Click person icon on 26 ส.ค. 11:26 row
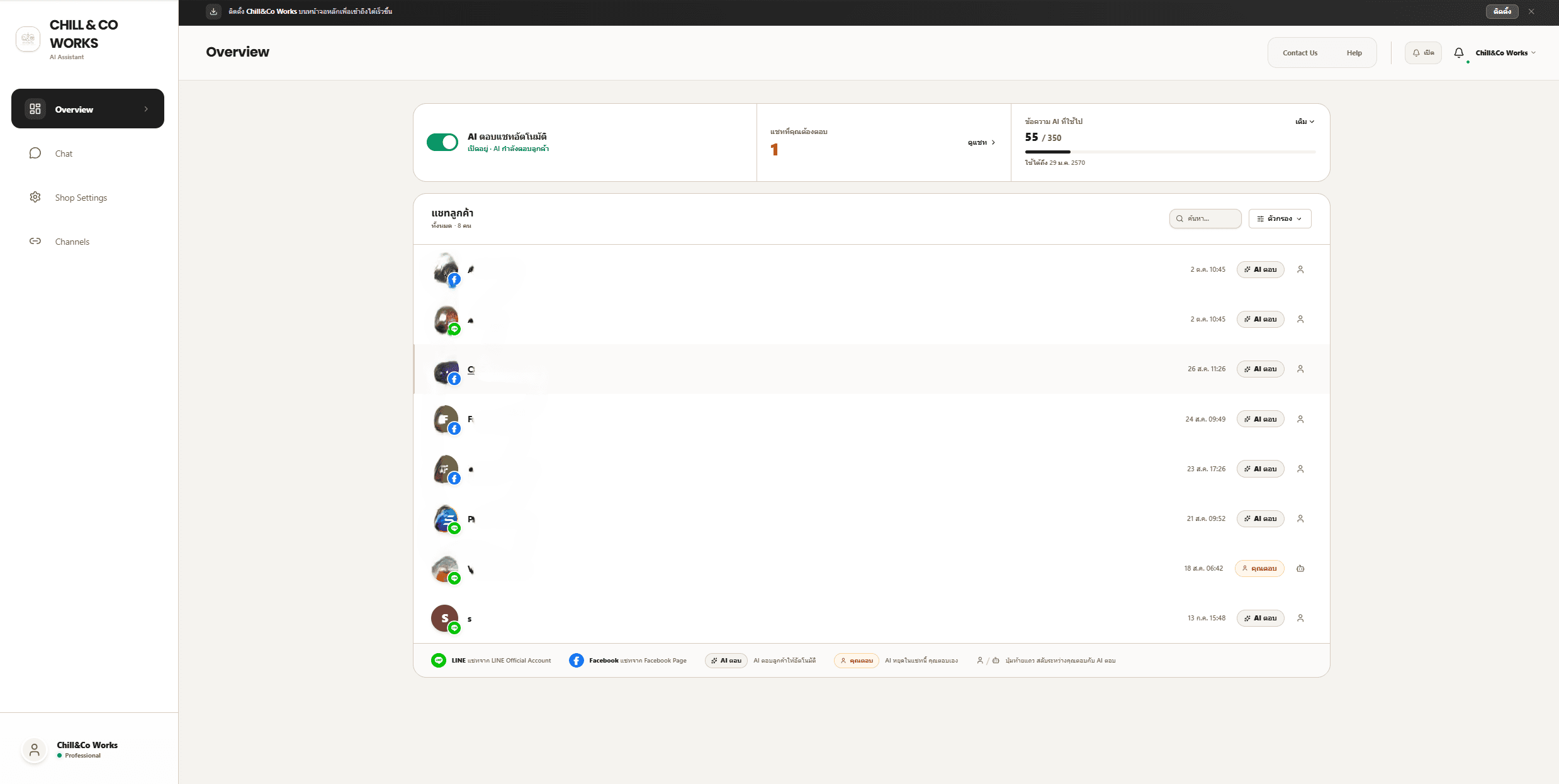This screenshot has height=784, width=1559. coord(1300,369)
